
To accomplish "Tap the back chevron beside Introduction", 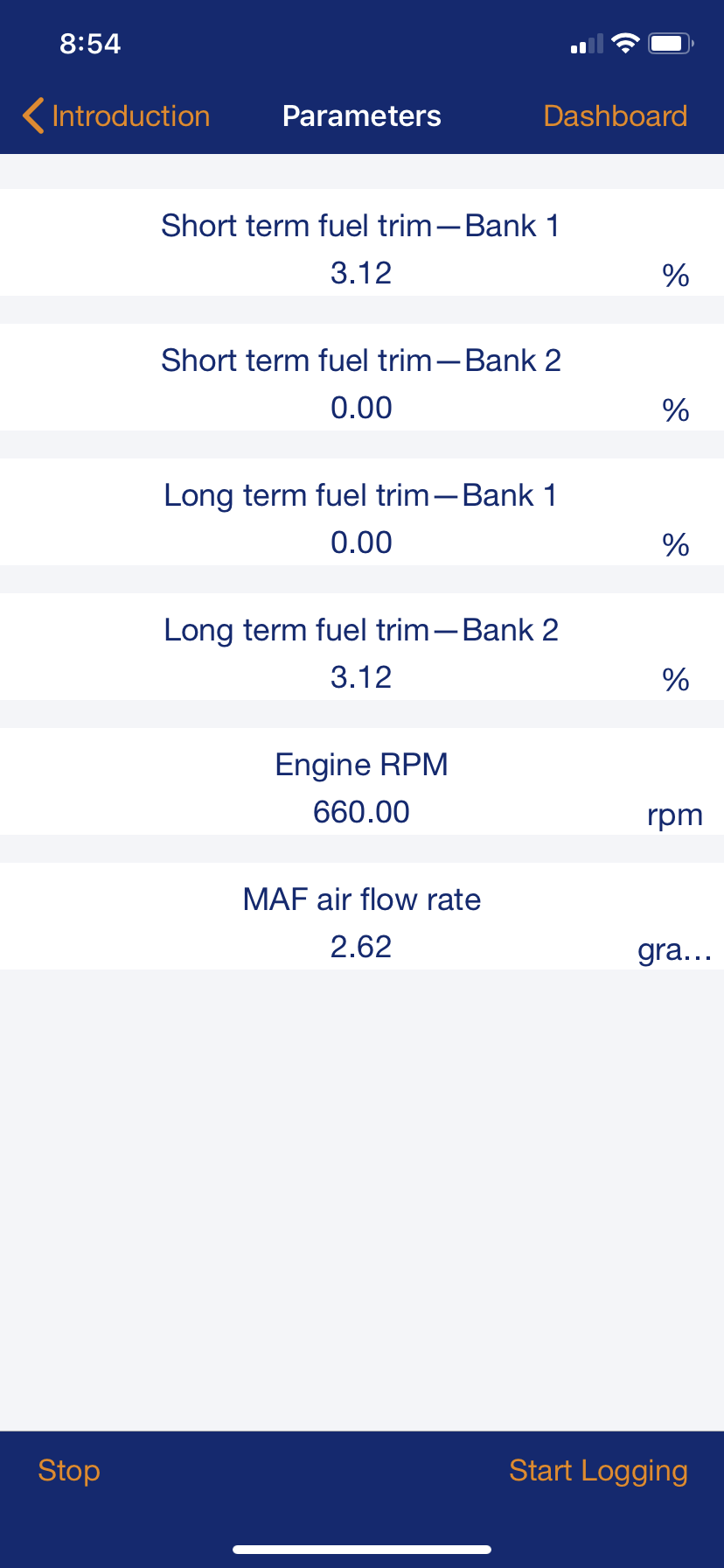I will pos(33,116).
